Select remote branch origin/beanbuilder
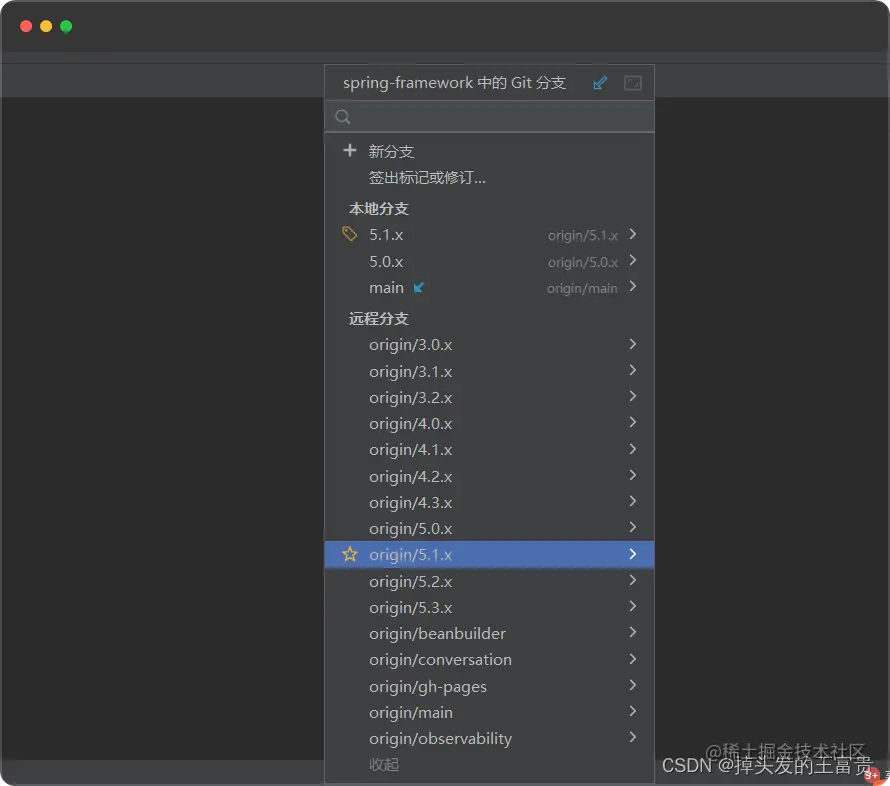The height and width of the screenshot is (786, 890). (x=437, y=634)
